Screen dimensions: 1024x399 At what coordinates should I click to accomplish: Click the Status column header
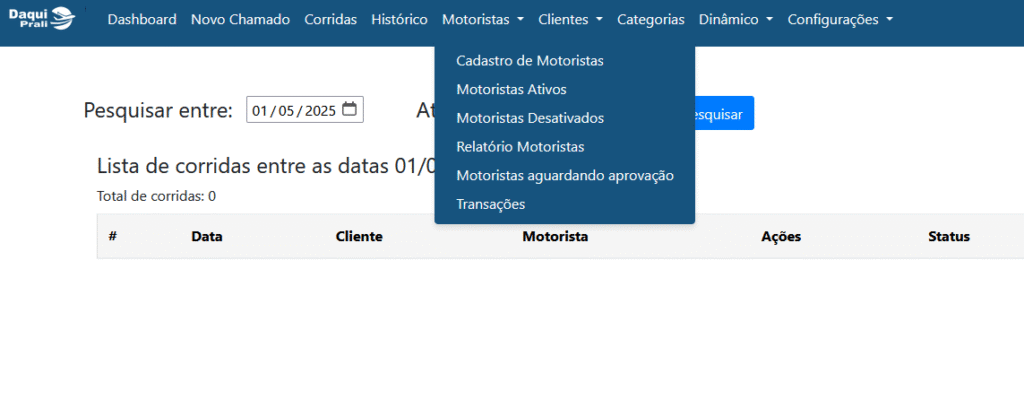(x=949, y=236)
